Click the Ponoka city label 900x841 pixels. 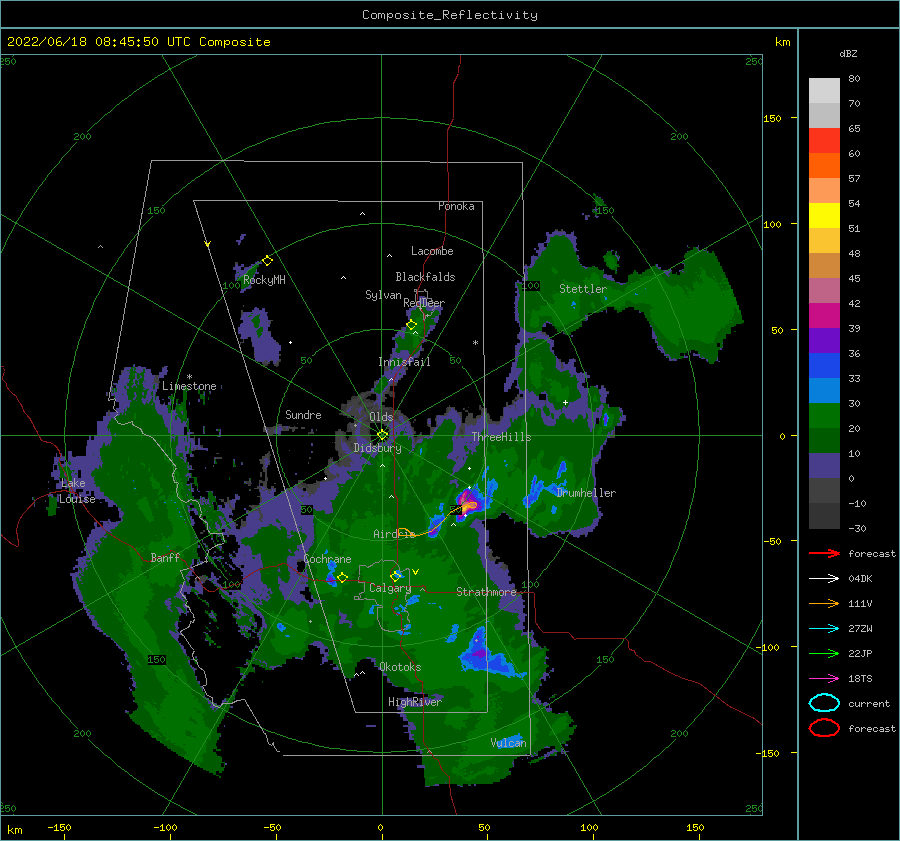coord(456,206)
